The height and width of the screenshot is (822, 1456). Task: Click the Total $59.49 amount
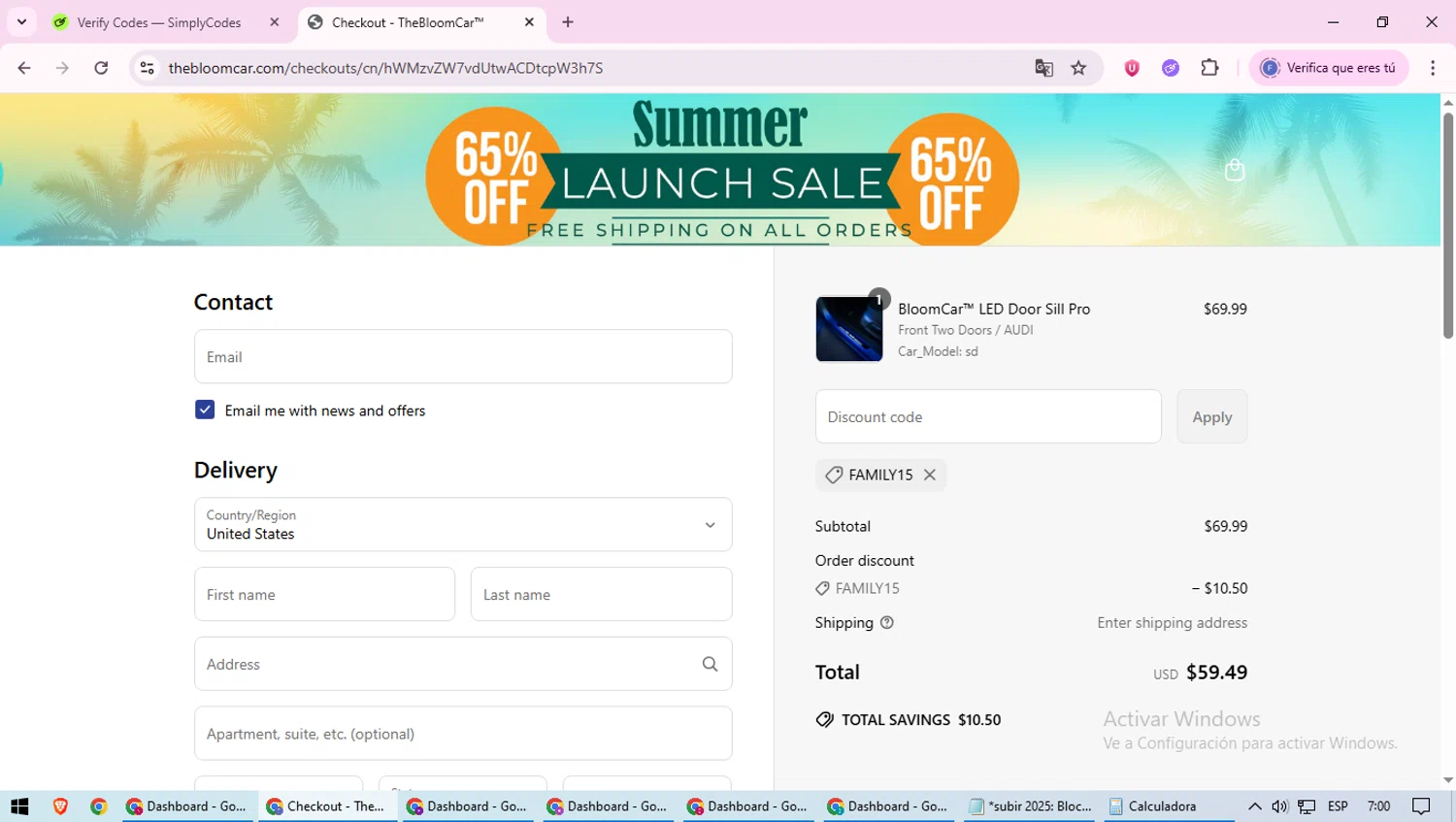(1216, 672)
